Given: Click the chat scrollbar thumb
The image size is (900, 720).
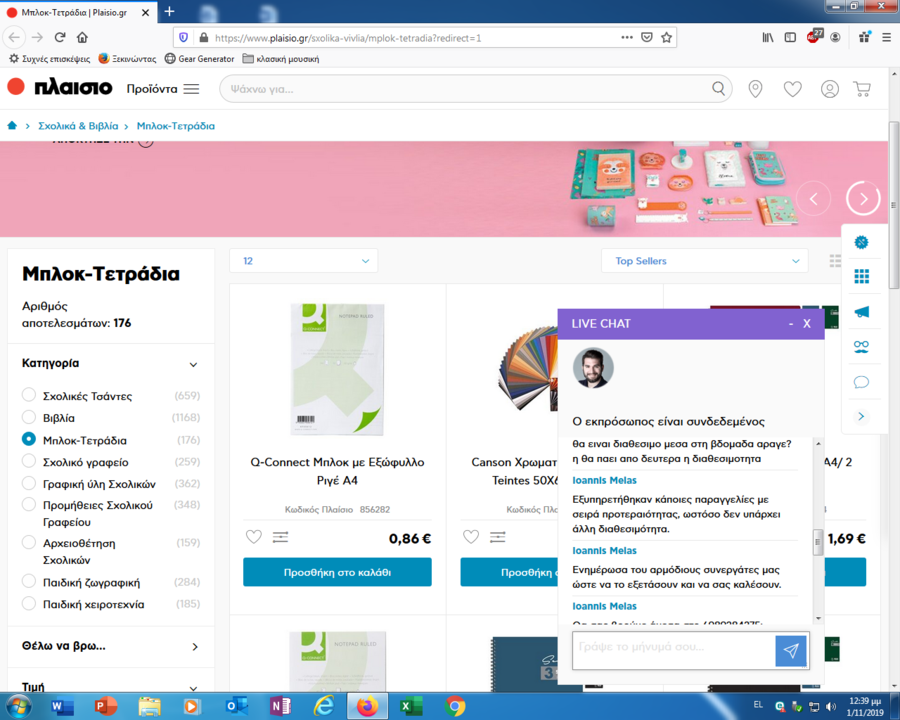Looking at the screenshot, I should coord(818,542).
